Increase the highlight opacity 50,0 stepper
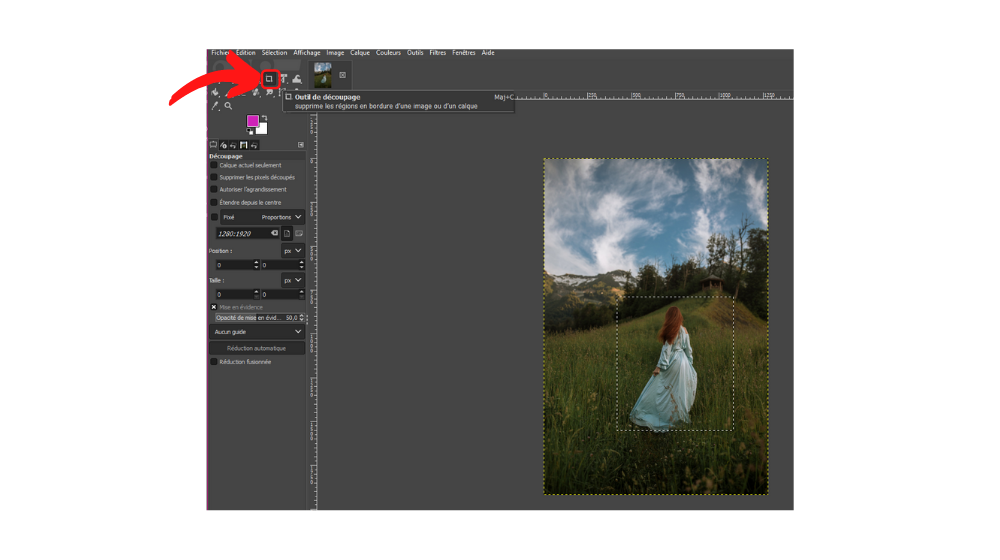 pos(302,316)
